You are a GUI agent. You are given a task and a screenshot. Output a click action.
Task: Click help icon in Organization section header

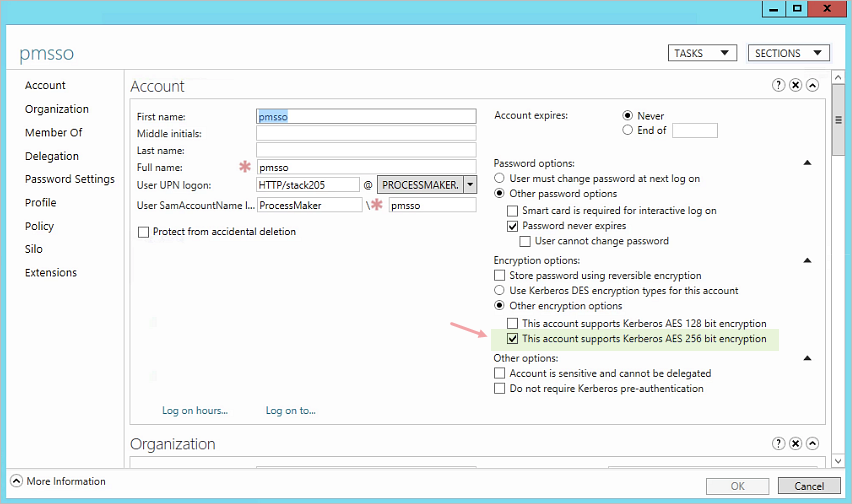tap(778, 444)
